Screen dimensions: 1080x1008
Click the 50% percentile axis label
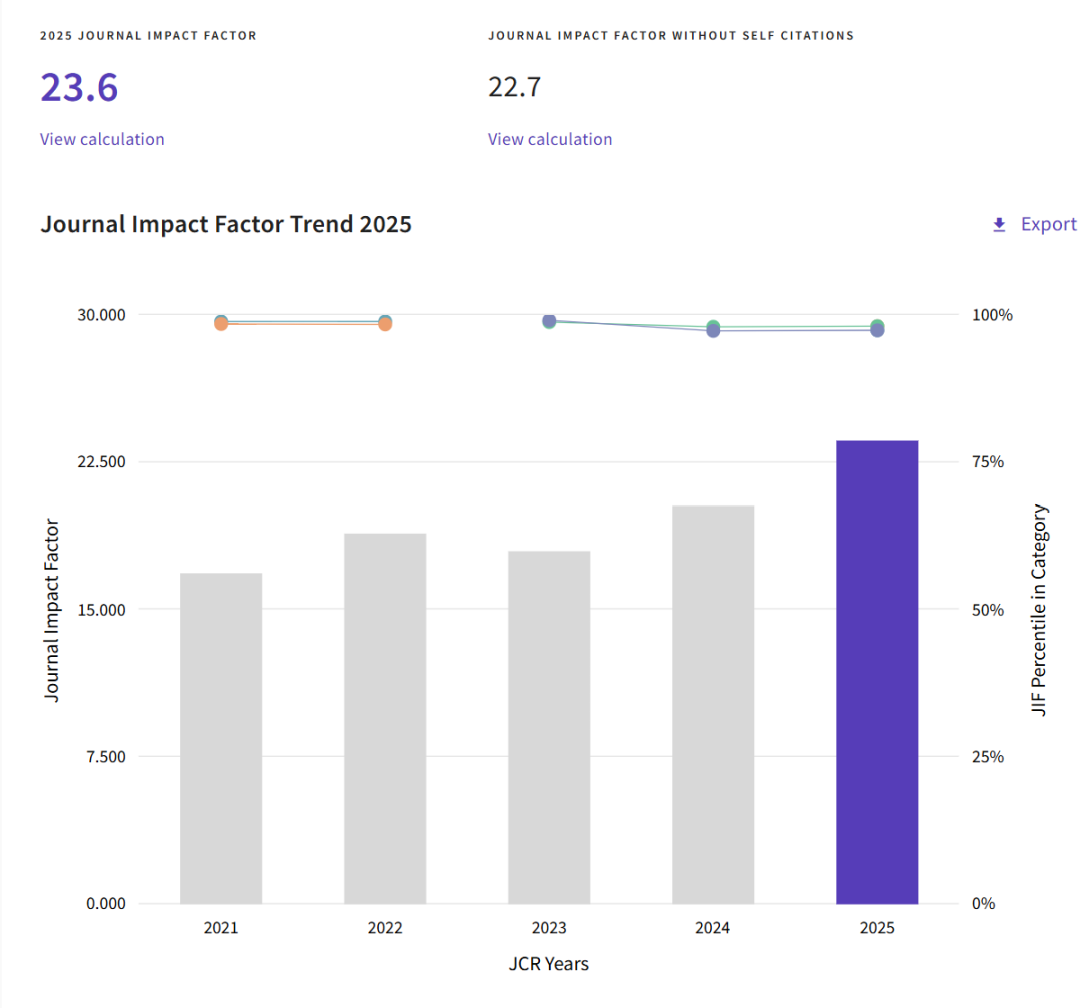click(x=988, y=610)
